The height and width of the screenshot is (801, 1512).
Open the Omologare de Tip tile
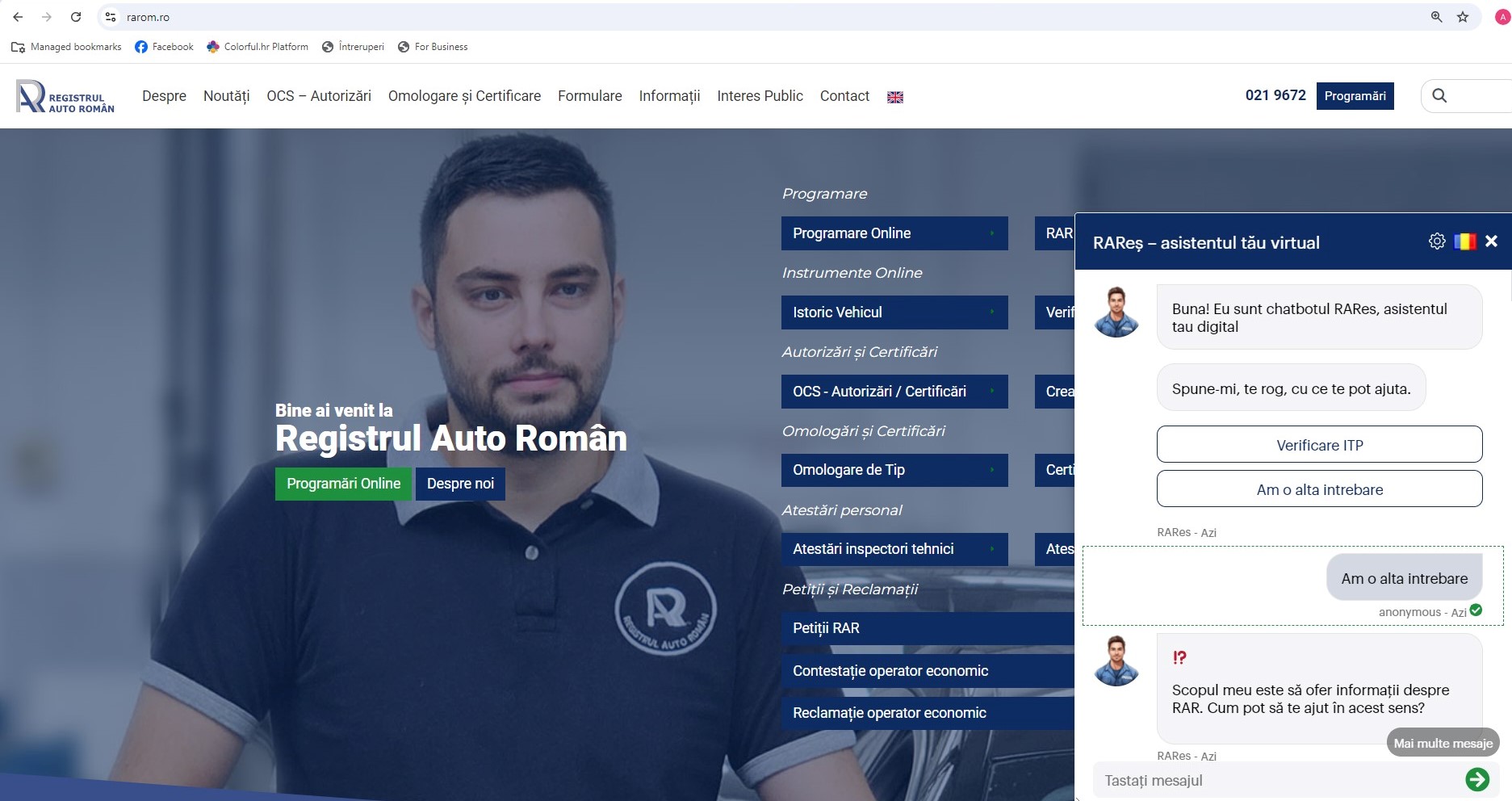pos(894,470)
